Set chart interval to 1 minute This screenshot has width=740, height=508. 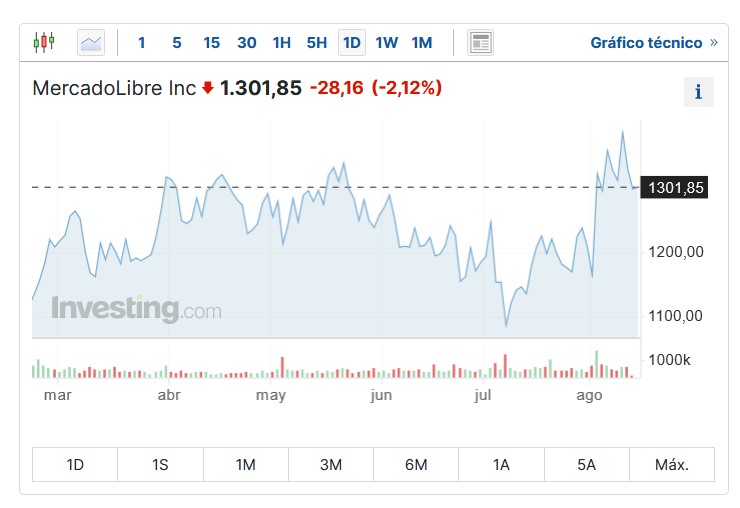pyautogui.click(x=142, y=43)
